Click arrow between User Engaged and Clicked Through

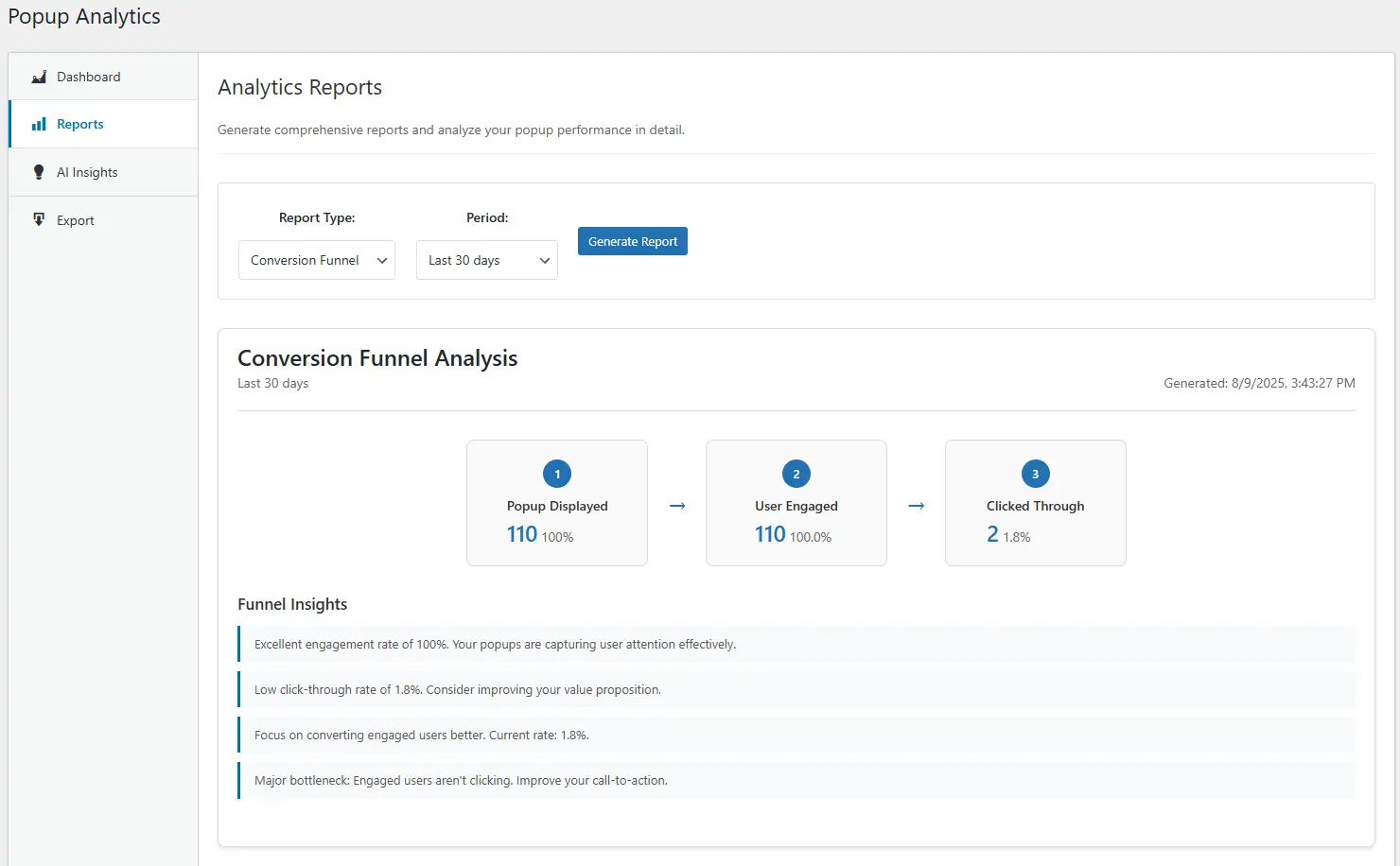click(x=916, y=506)
